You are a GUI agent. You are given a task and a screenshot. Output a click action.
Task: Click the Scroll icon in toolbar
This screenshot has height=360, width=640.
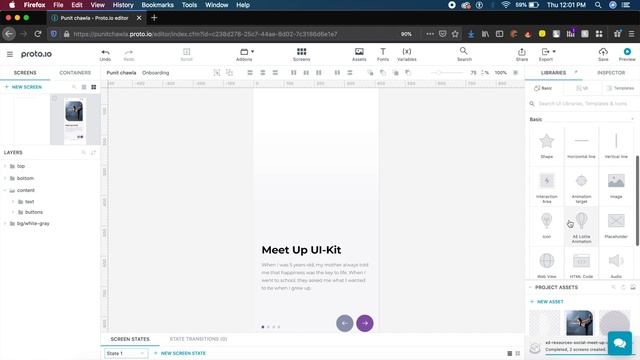pyautogui.click(x=187, y=51)
